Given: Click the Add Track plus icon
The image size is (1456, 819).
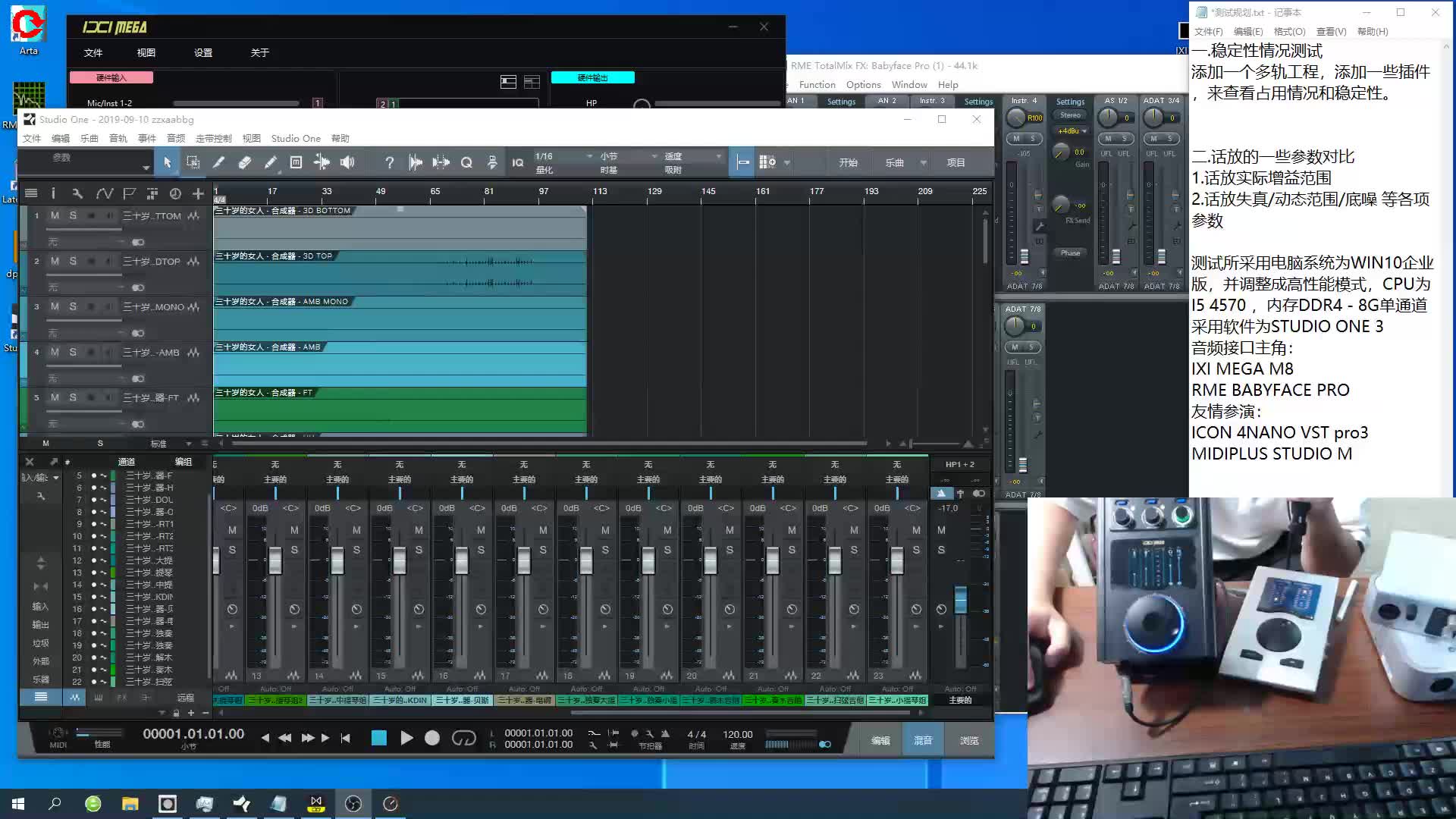Looking at the screenshot, I should pos(198,193).
